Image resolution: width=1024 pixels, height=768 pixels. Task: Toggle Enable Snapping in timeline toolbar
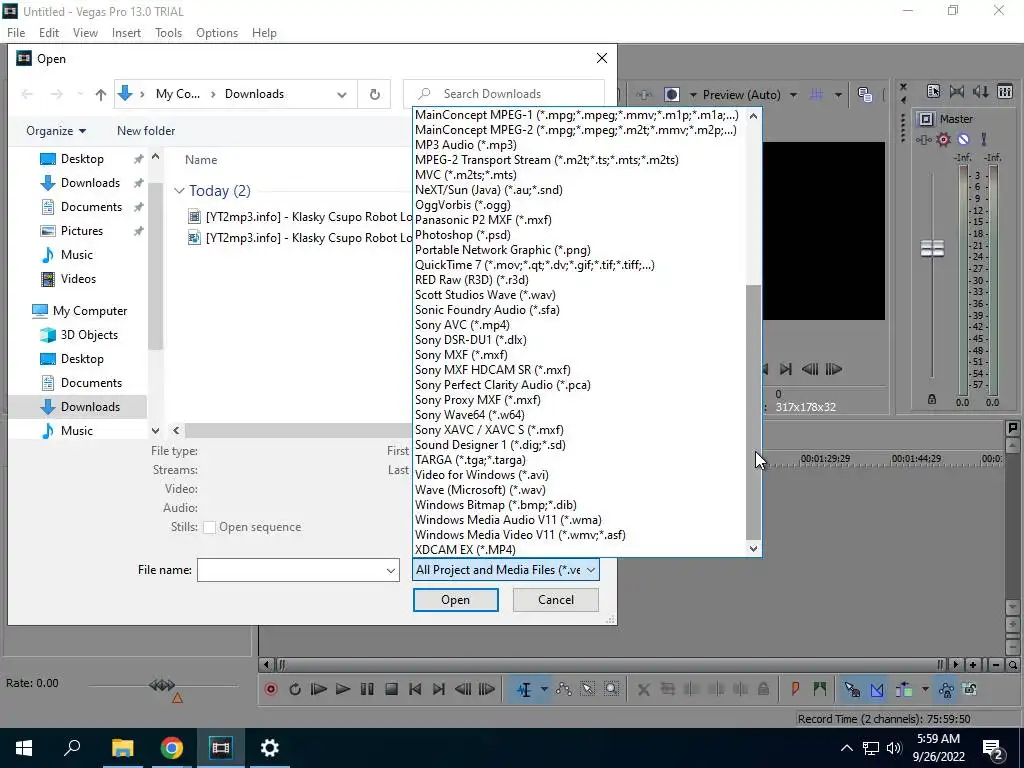(x=852, y=689)
